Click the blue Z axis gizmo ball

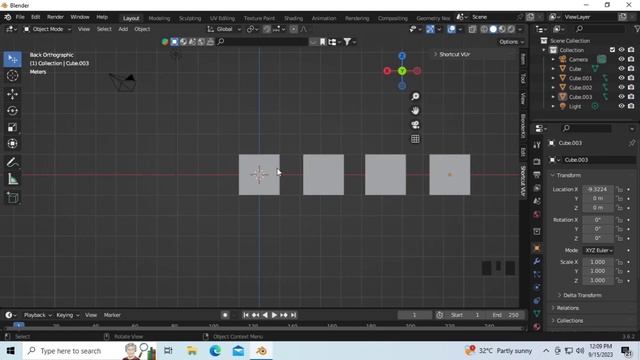[402, 56]
